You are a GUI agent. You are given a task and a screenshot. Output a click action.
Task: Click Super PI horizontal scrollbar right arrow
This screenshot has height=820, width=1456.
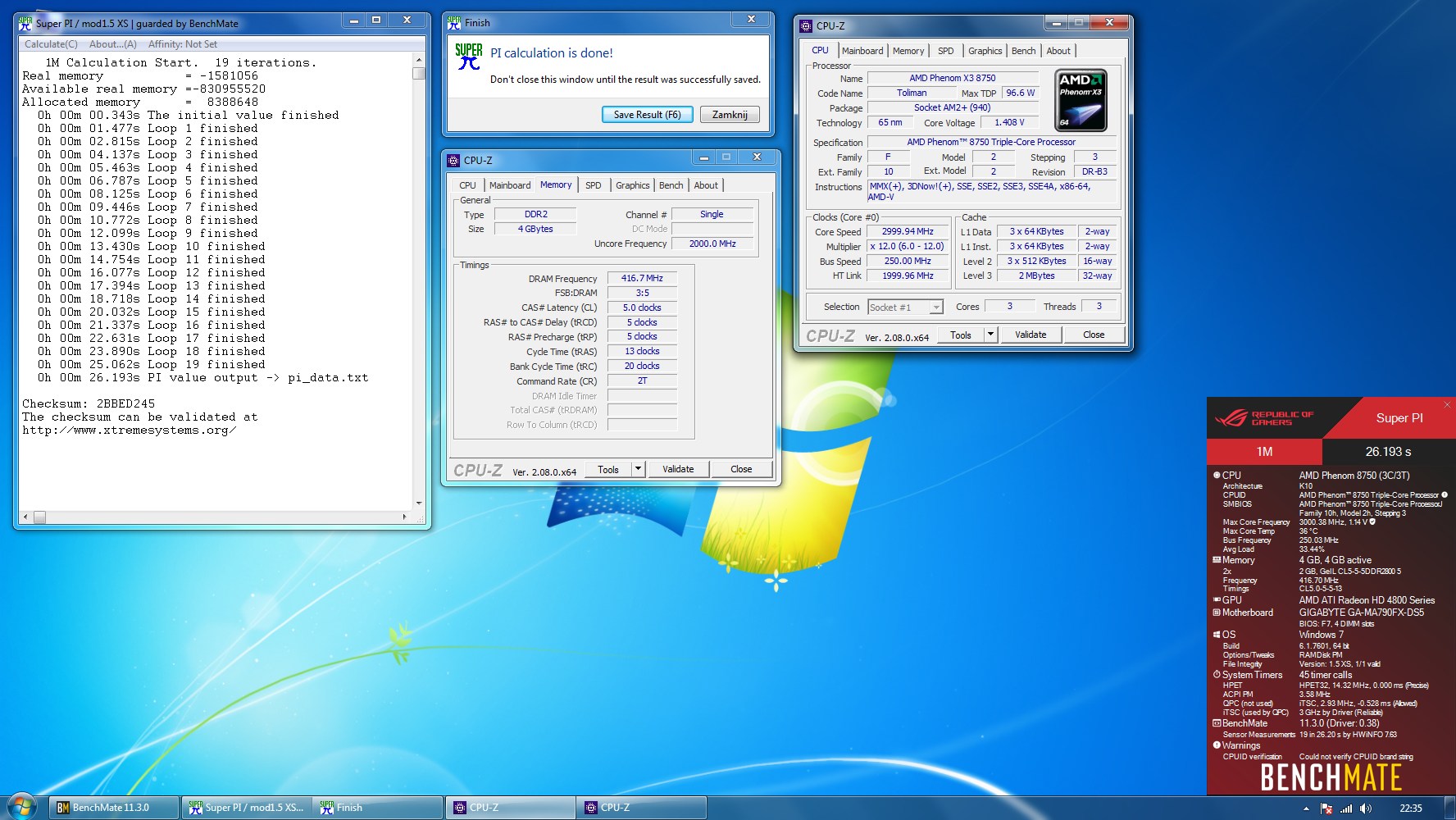tap(404, 517)
